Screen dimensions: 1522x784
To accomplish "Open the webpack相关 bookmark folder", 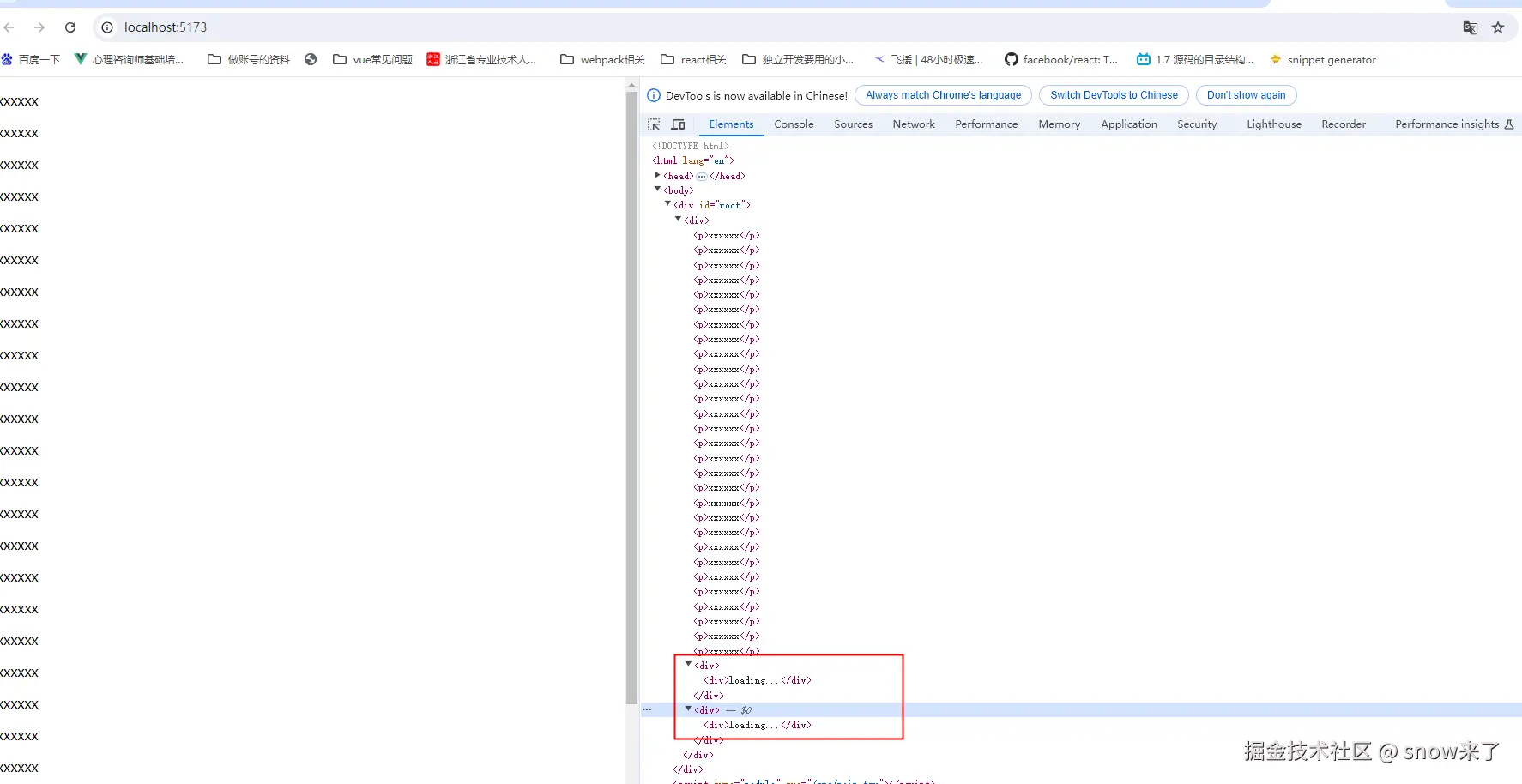I will (x=602, y=59).
